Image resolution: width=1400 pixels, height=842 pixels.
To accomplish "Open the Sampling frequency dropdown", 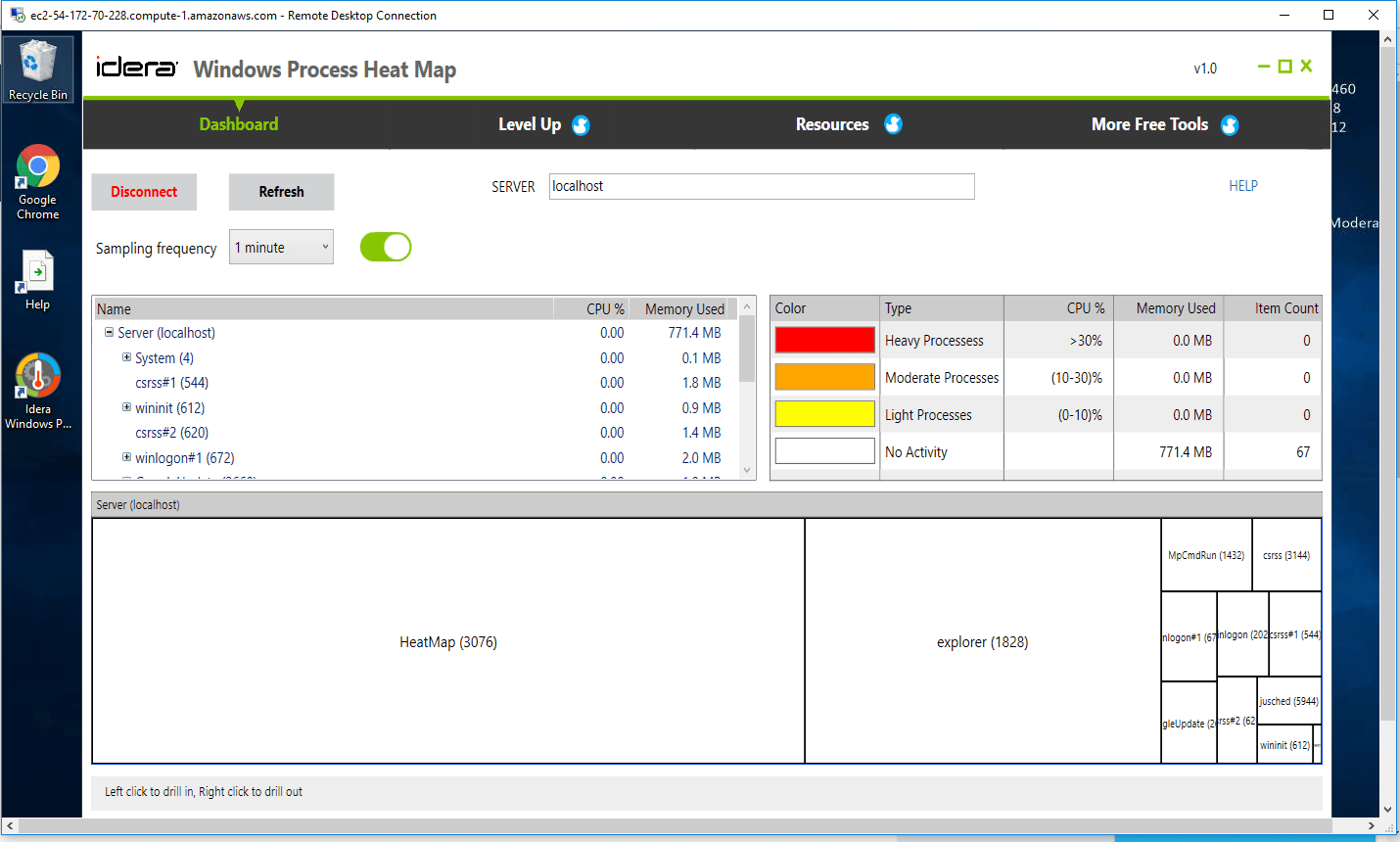I will tap(323, 247).
